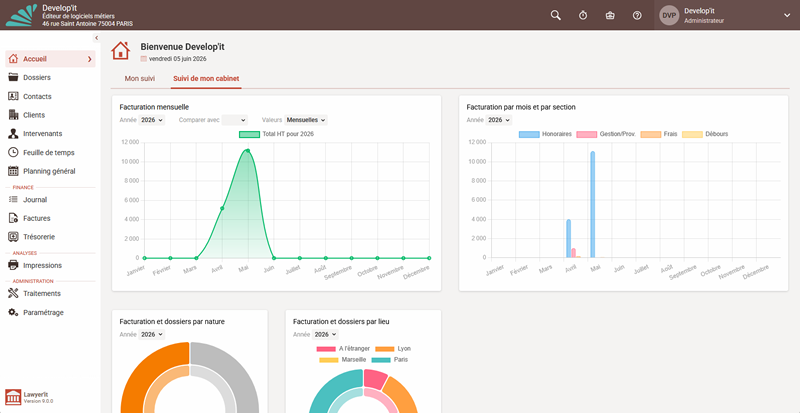
Task: Toggle Honoraires legend series
Action: point(545,134)
